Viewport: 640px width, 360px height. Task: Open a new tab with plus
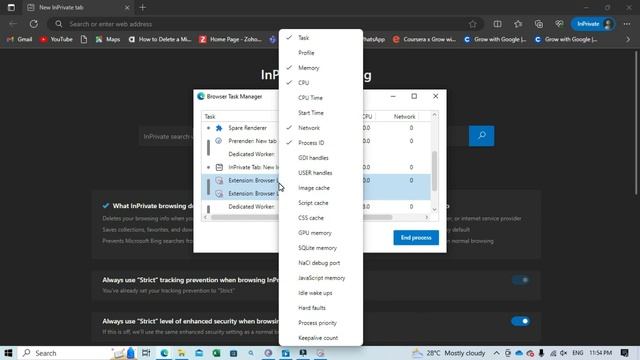point(142,7)
